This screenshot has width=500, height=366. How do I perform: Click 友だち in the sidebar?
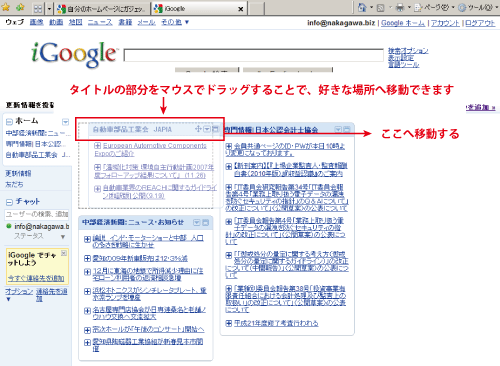(14, 184)
